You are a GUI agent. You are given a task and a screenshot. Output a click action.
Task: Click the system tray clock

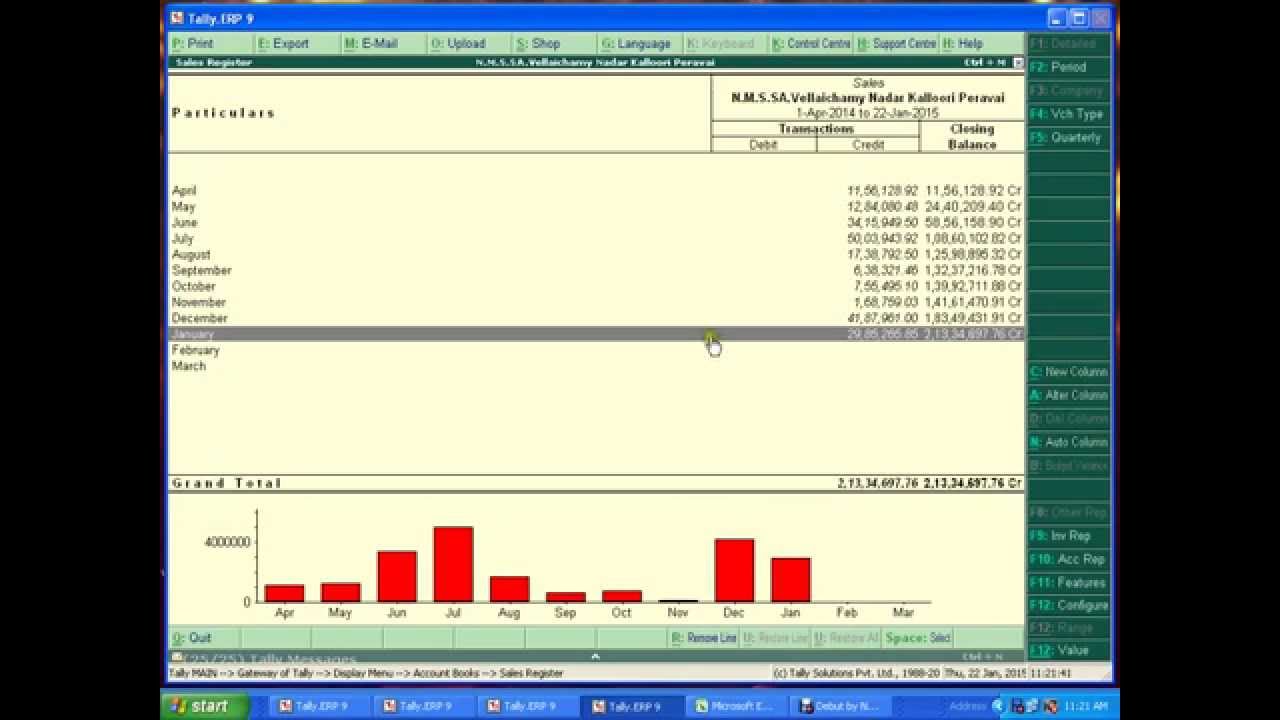pyautogui.click(x=1087, y=706)
